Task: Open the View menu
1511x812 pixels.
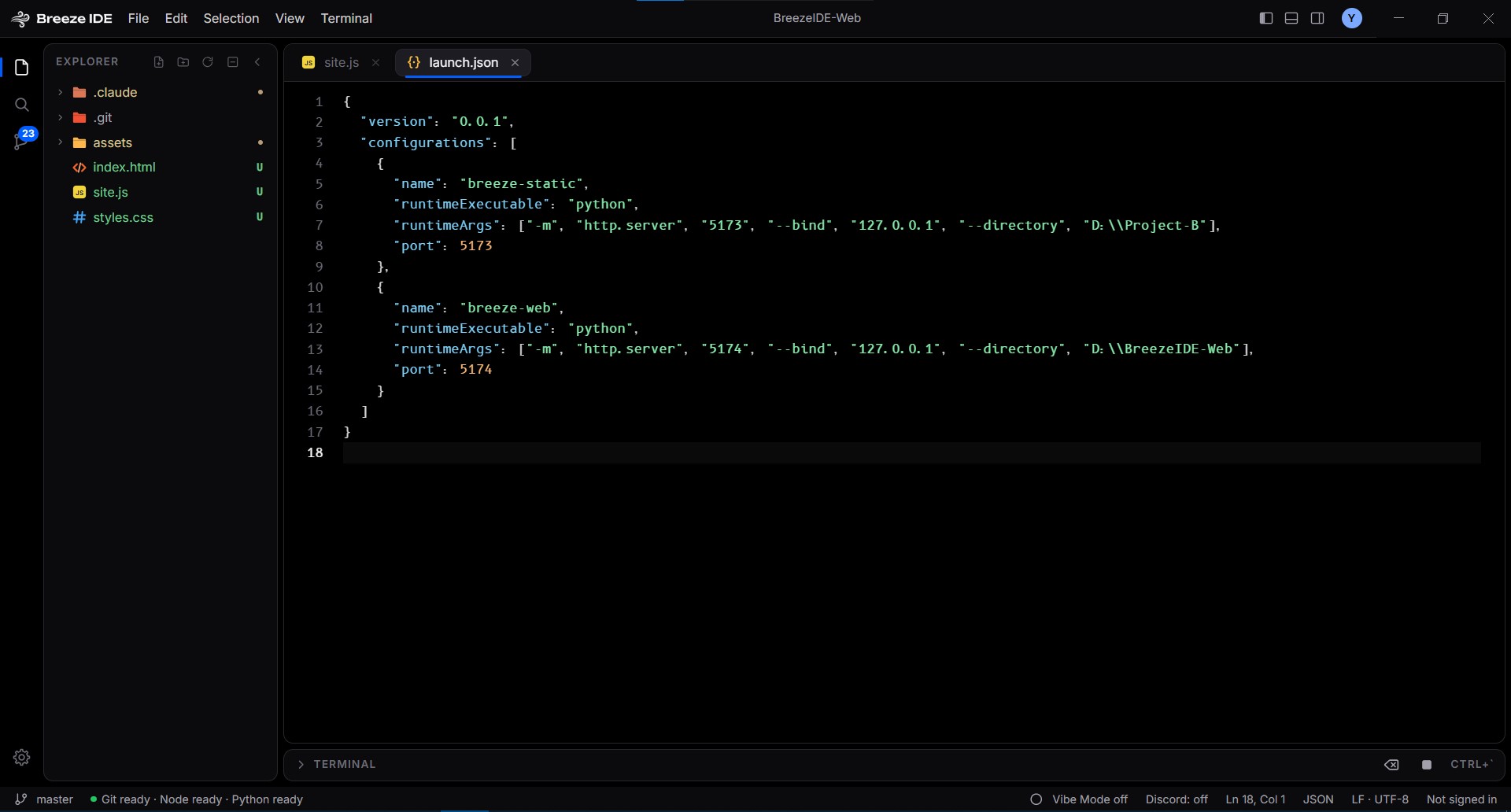Action: (x=290, y=18)
